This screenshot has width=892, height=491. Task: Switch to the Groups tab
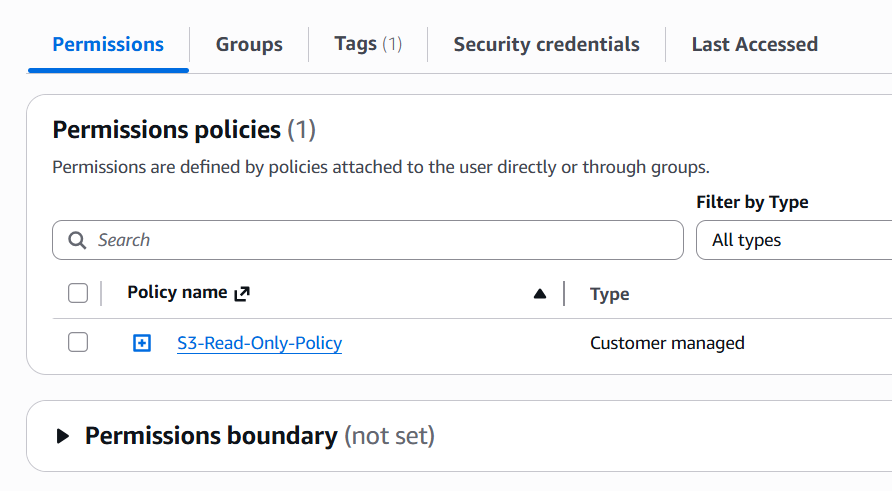(x=249, y=44)
